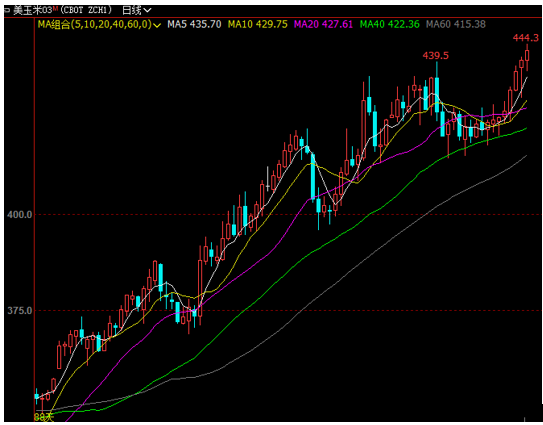Click the CBOT ZCH1 contract code
The image size is (543, 425).
pos(86,10)
